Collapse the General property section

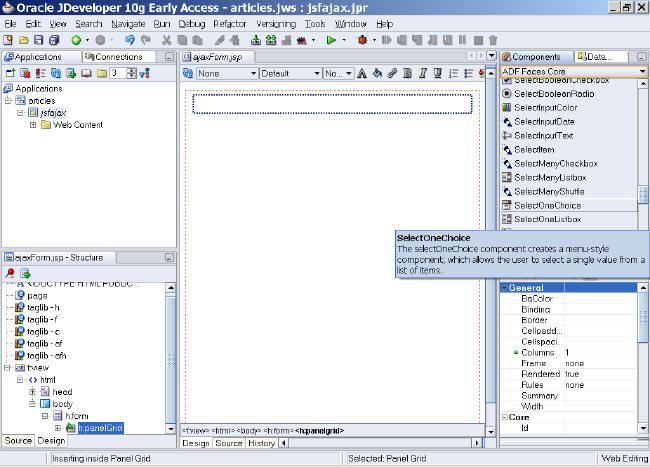[504, 288]
